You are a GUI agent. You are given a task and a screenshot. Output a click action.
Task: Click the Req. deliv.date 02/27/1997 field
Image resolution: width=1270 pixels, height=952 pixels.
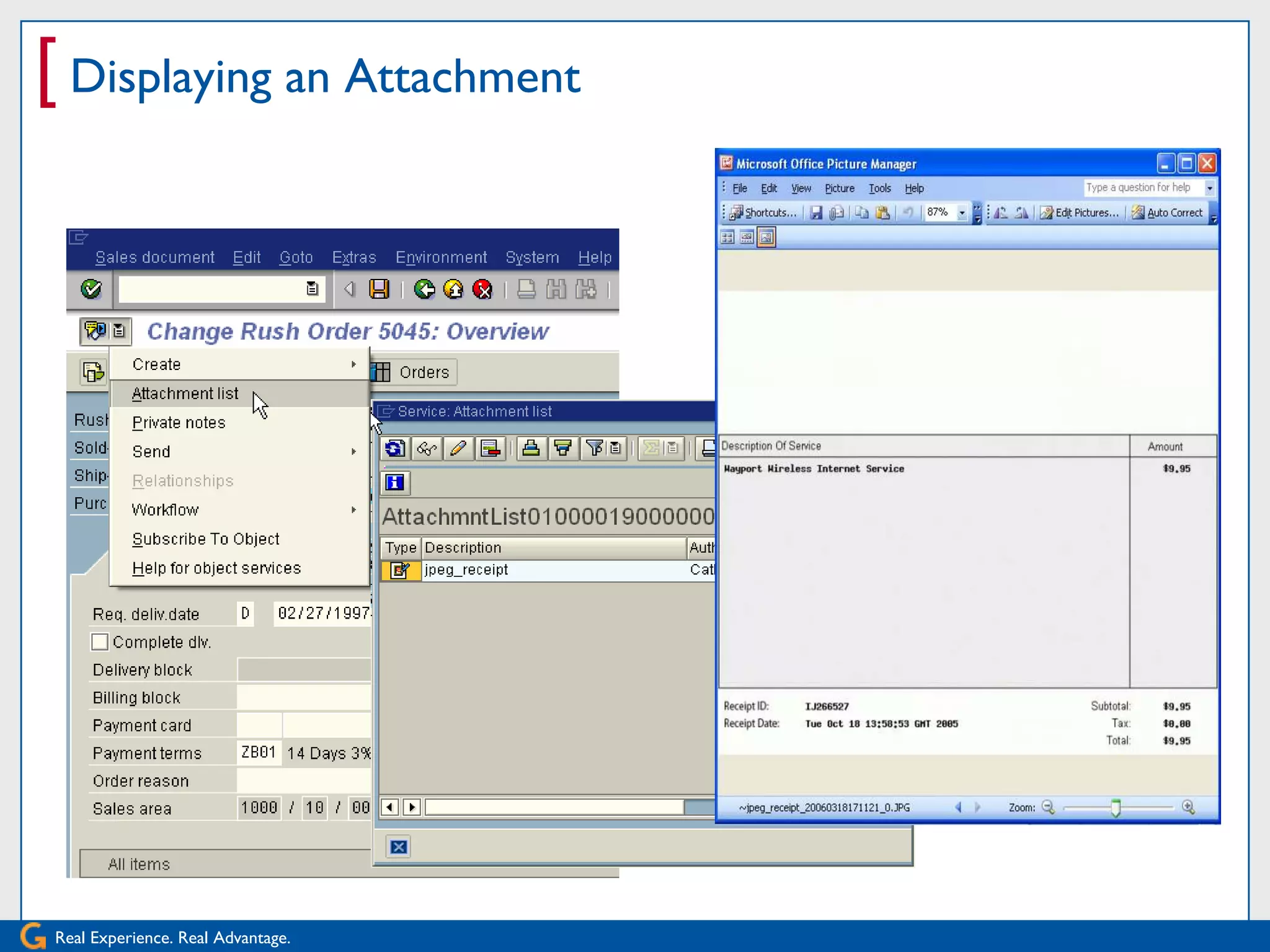pos(322,614)
